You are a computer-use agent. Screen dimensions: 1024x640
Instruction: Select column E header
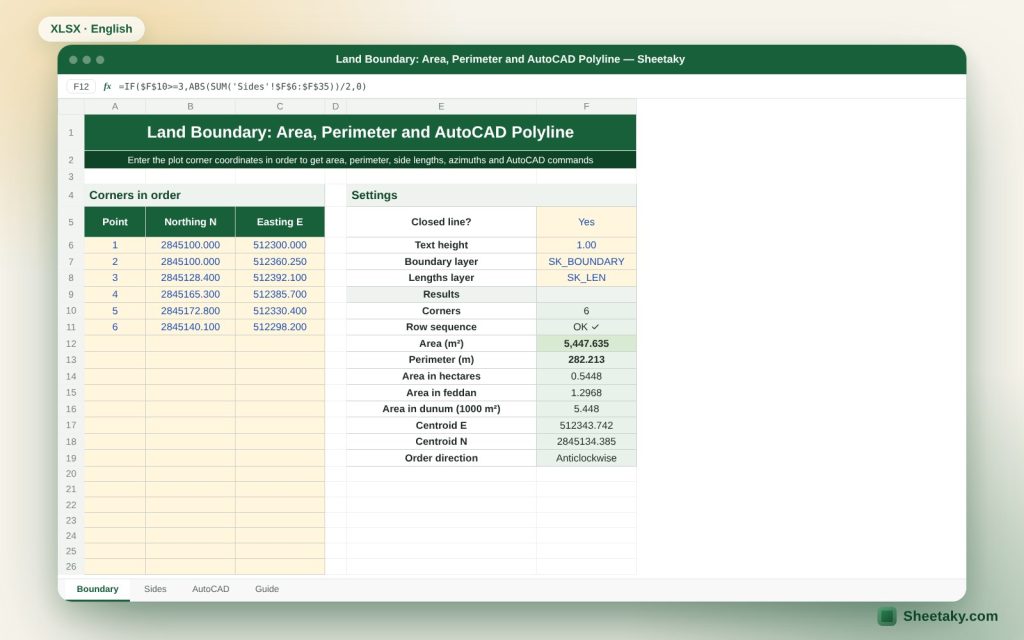coord(441,106)
